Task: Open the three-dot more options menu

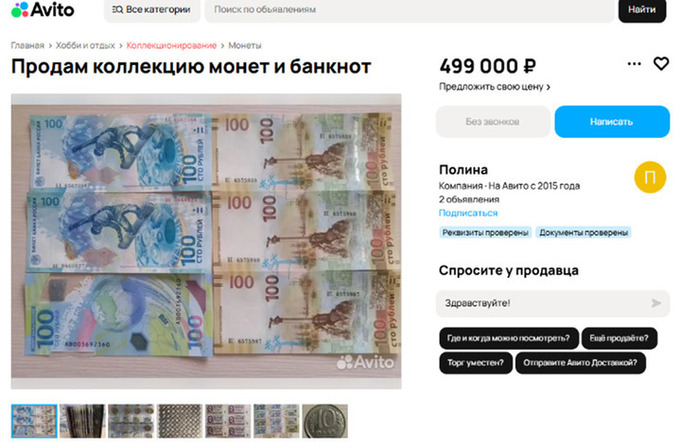Action: click(634, 64)
